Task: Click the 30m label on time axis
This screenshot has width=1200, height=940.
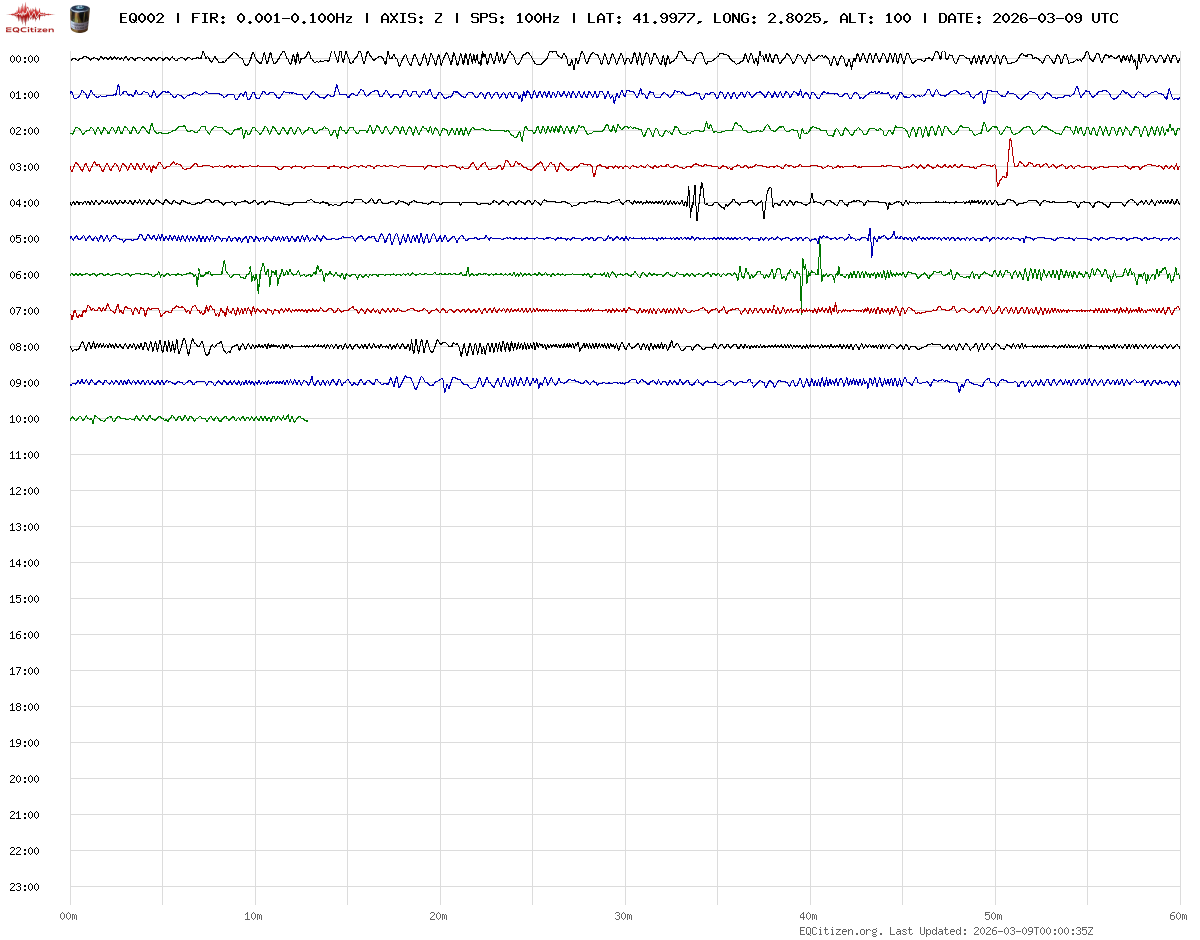Action: coord(624,916)
